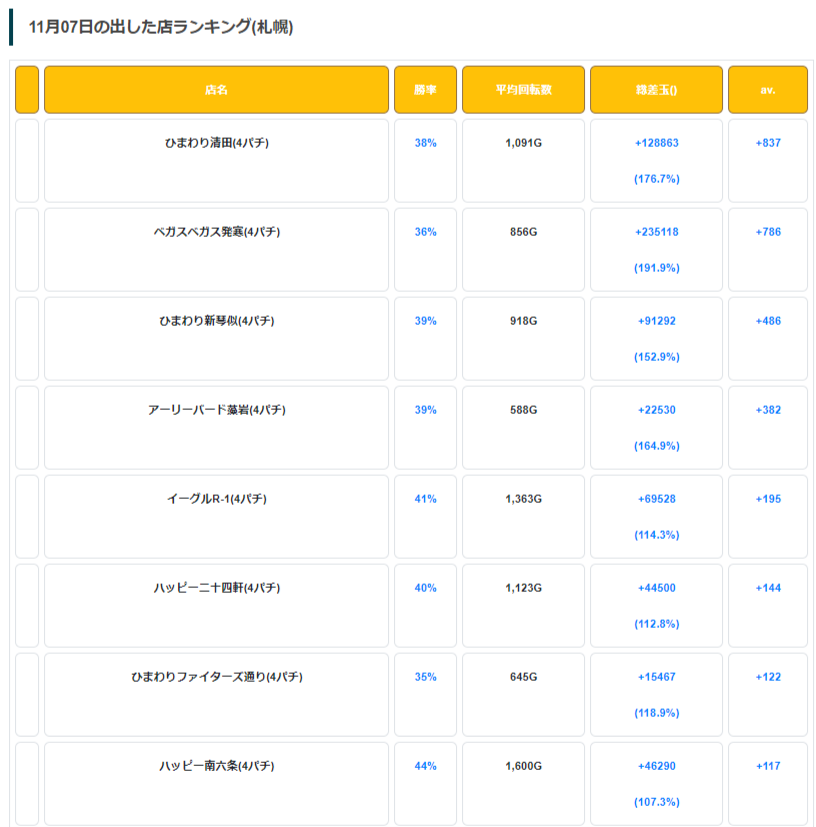Select the store アーリーバード藻岩(4パチ)
Viewport: 816px width, 827px height.
217,410
